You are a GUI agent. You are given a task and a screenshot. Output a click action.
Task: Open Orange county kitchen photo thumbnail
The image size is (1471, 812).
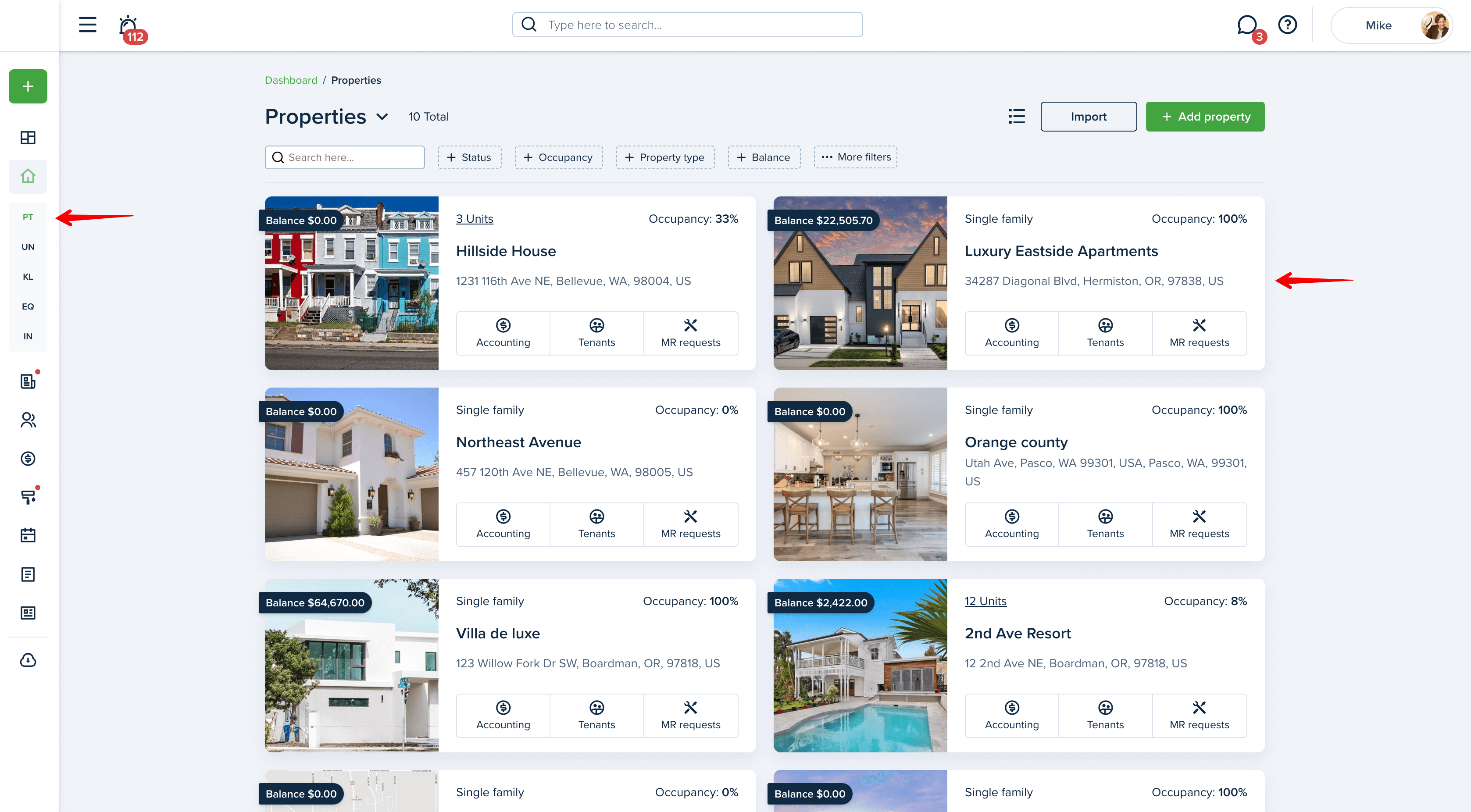pos(860,474)
